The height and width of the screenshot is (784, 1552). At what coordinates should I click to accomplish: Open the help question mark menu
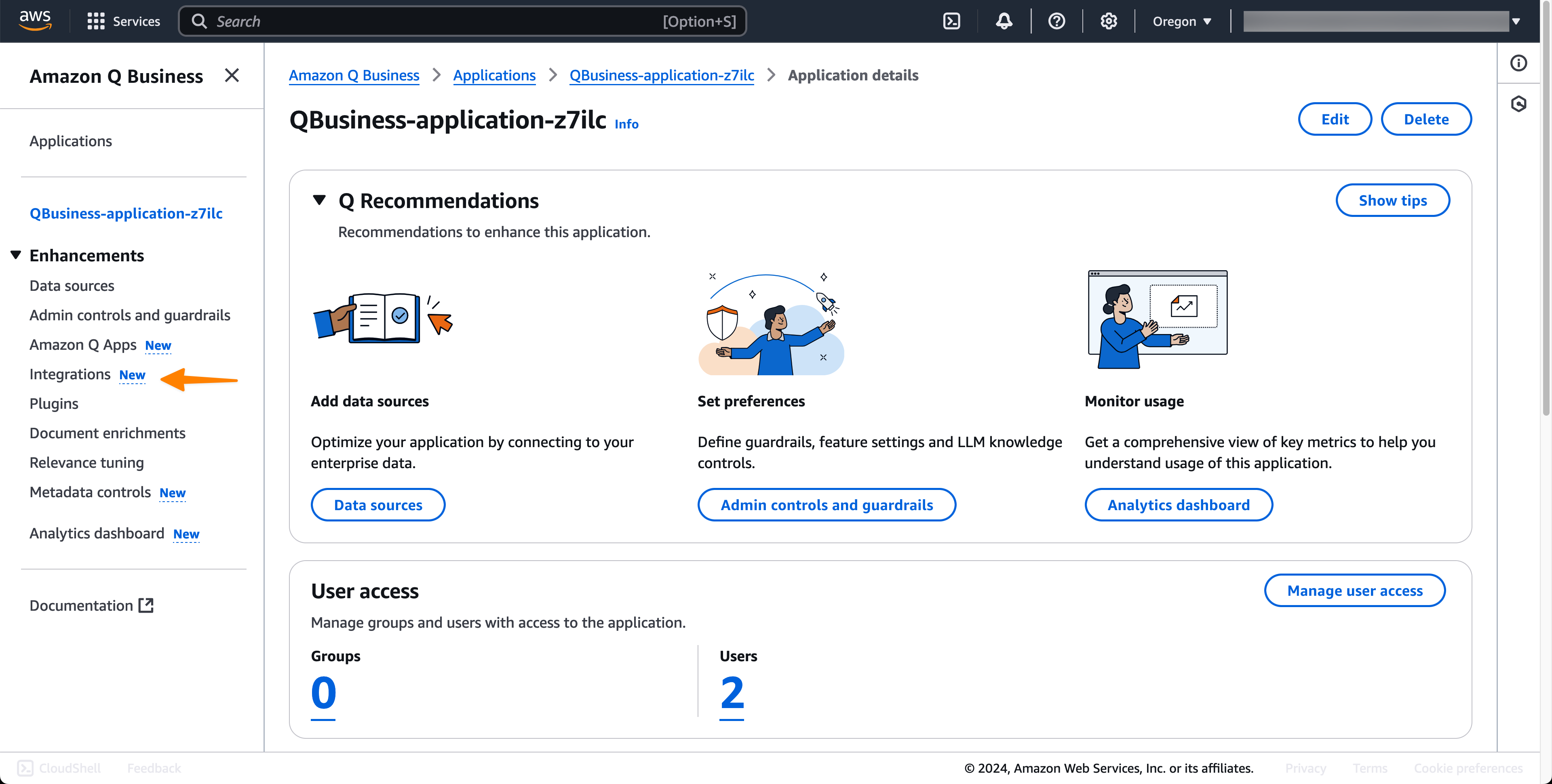coord(1056,21)
